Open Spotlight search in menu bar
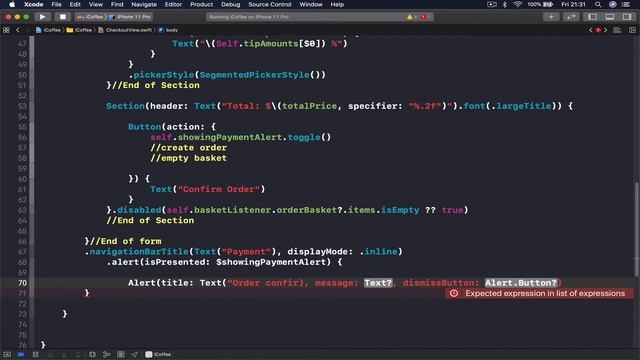The width and height of the screenshot is (640, 360). [598, 4]
